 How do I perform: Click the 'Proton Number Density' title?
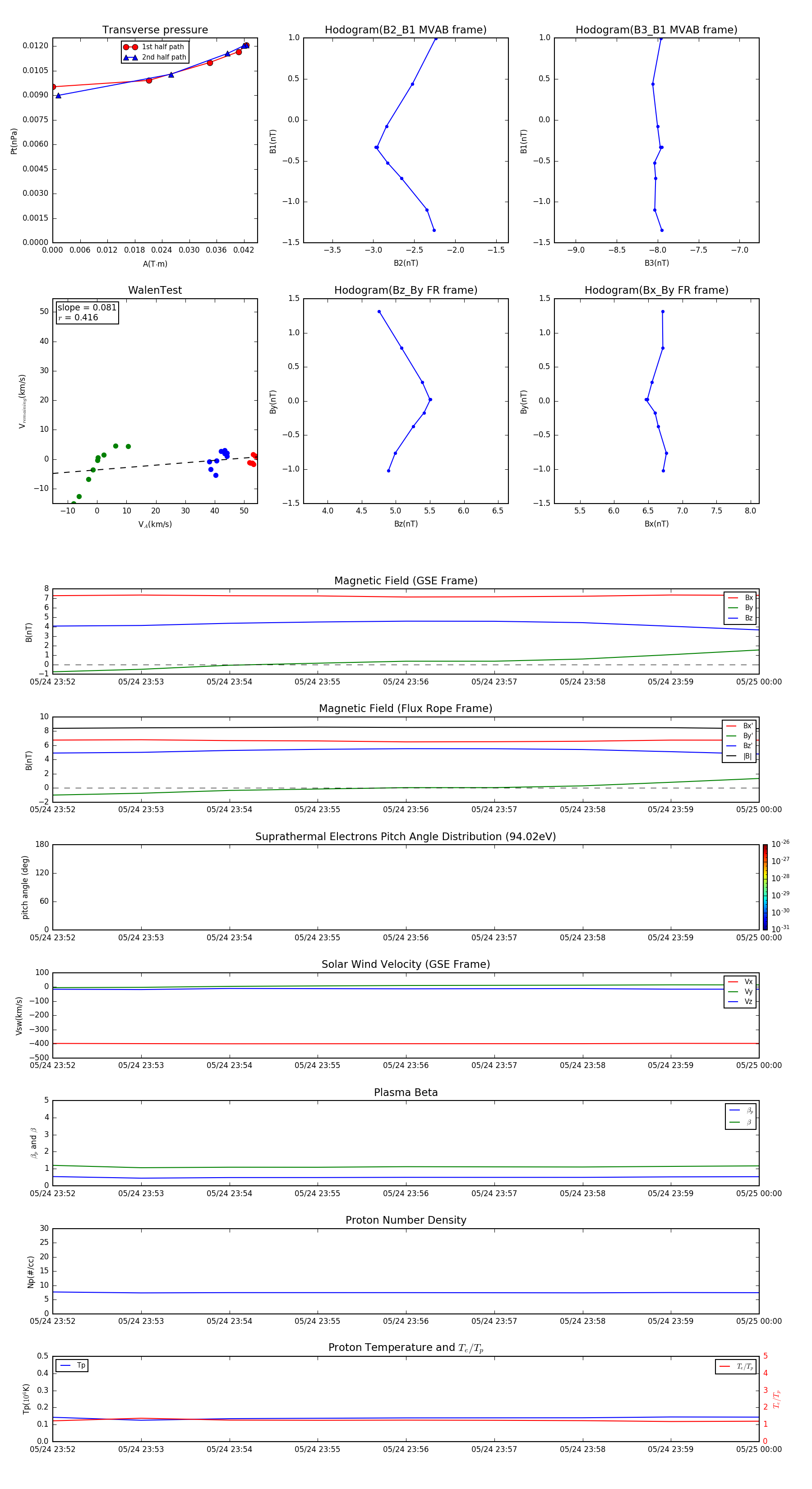pos(406,1220)
